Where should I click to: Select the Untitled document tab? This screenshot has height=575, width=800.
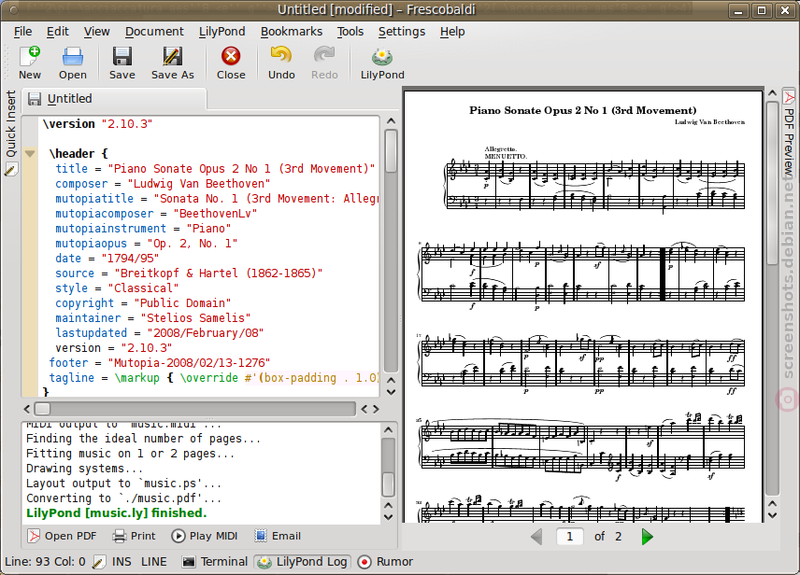114,99
